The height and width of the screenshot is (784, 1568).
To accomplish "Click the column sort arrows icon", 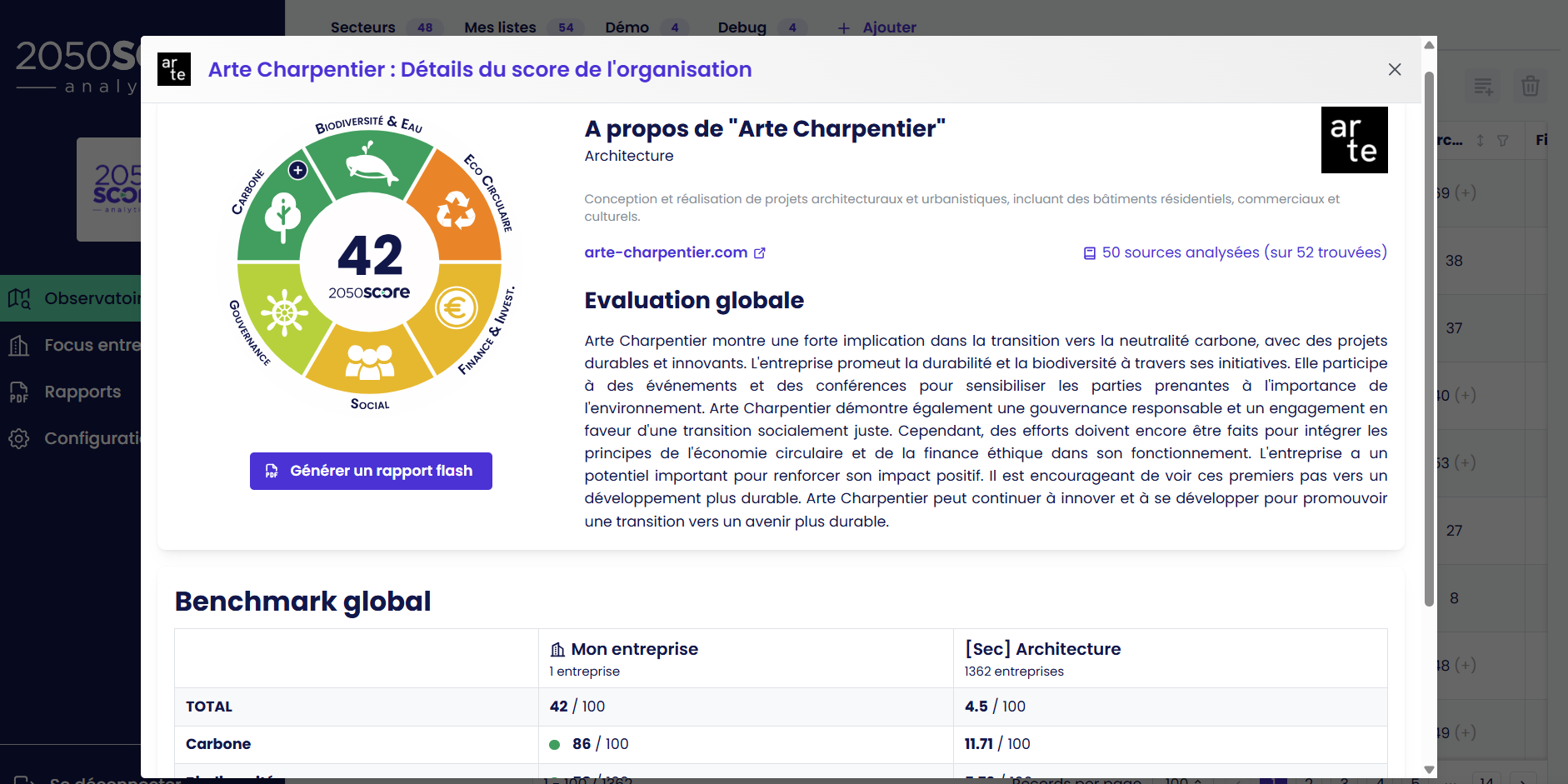I will point(1480,141).
